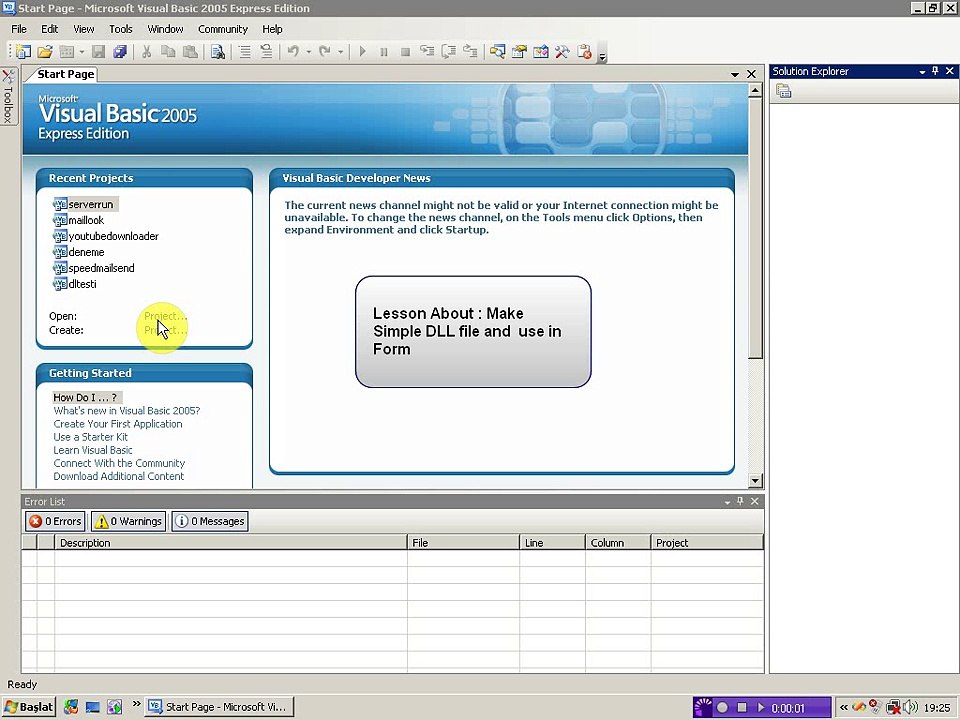
Task: Toggle the 0 Errors filter
Action: tap(55, 521)
